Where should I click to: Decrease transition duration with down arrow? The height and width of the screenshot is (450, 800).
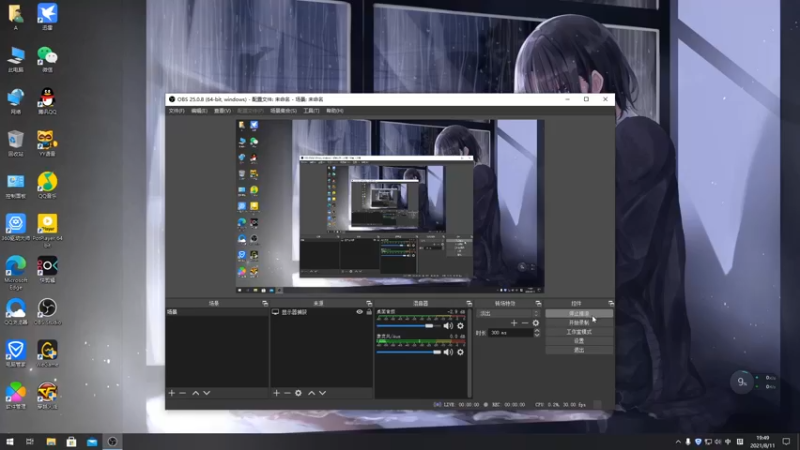tap(537, 335)
